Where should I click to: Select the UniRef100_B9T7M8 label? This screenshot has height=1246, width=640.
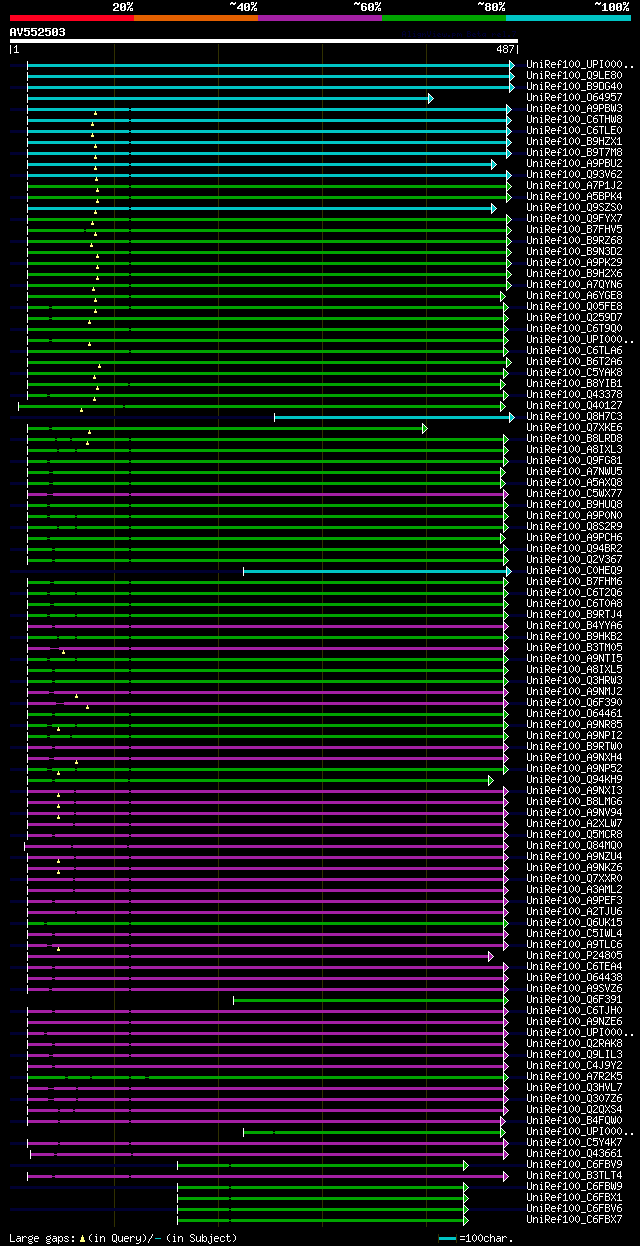tap(574, 152)
